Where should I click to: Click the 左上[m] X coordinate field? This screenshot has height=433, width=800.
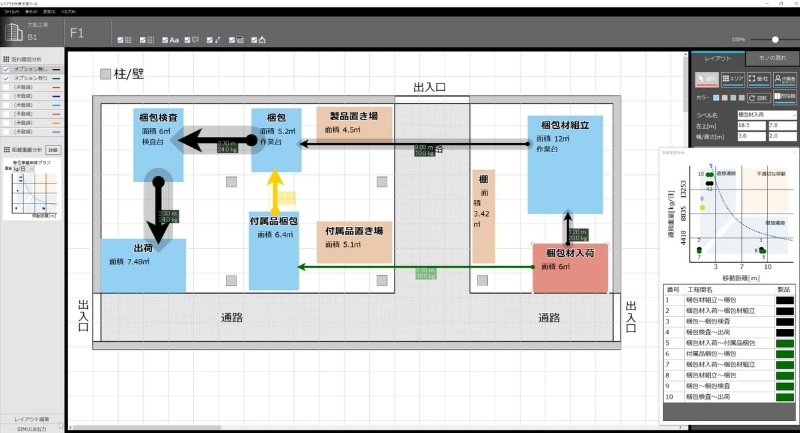(x=750, y=125)
